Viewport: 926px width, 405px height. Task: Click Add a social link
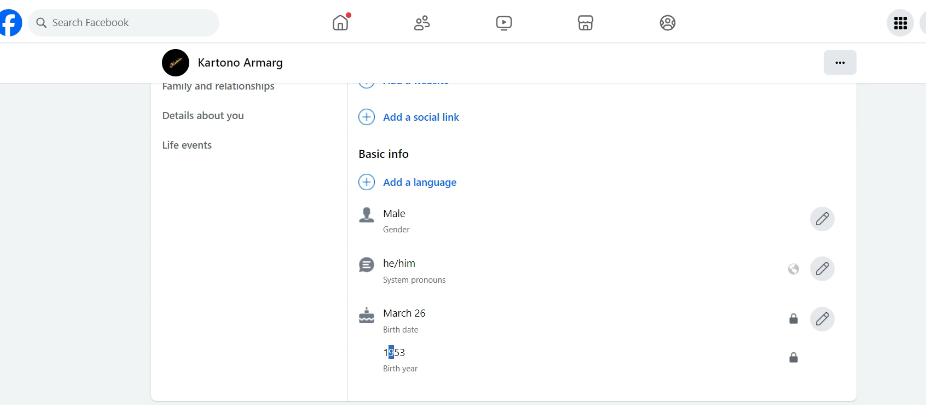point(420,117)
